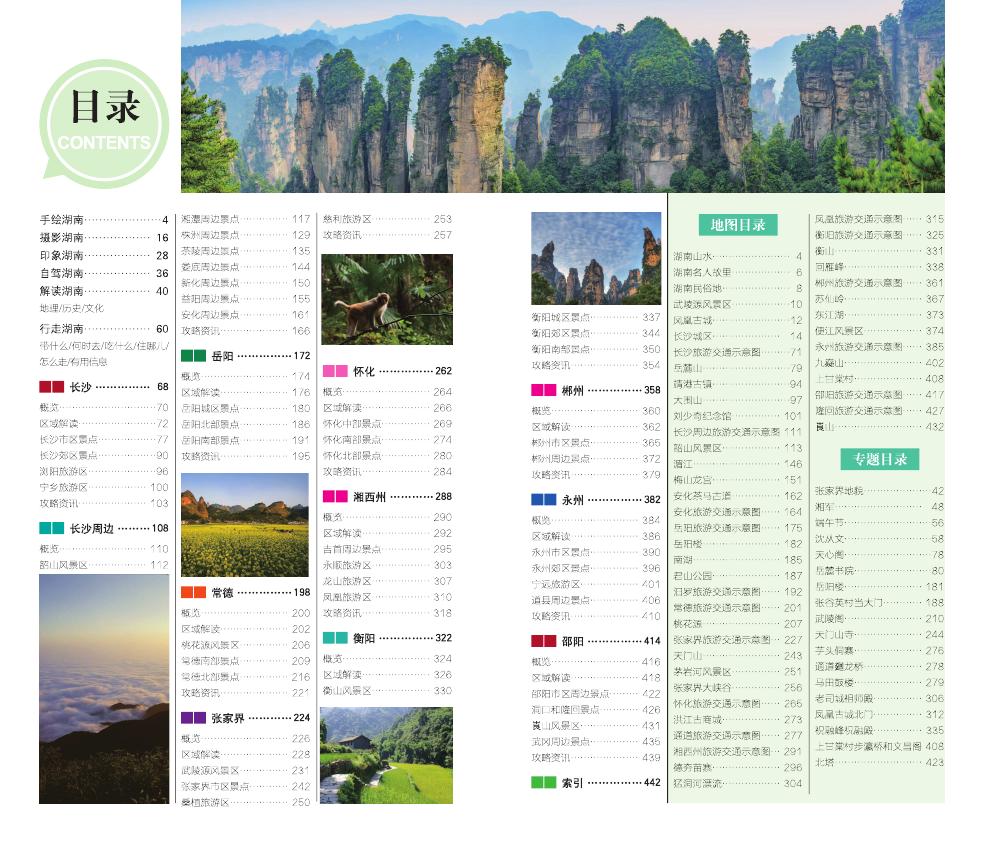Select the orange squares next to 常德
Image resolution: width=984 pixels, height=843 pixels.
193,593
